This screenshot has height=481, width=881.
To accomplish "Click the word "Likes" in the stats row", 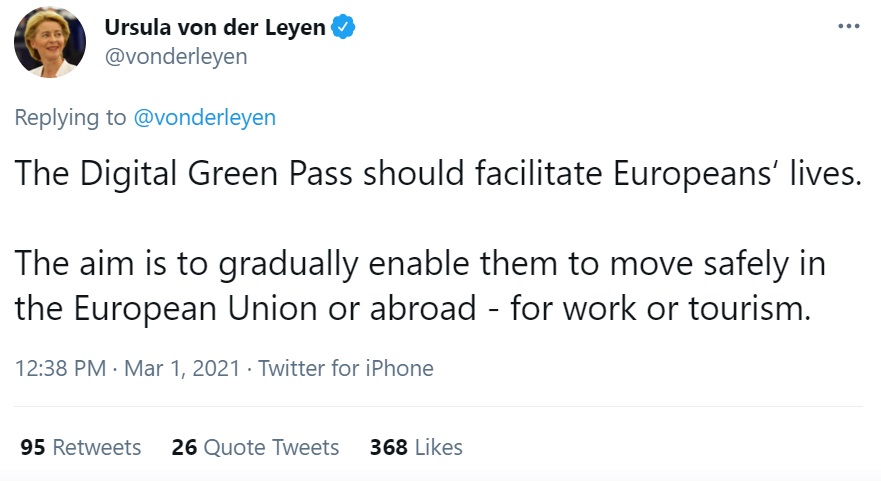I will point(438,447).
